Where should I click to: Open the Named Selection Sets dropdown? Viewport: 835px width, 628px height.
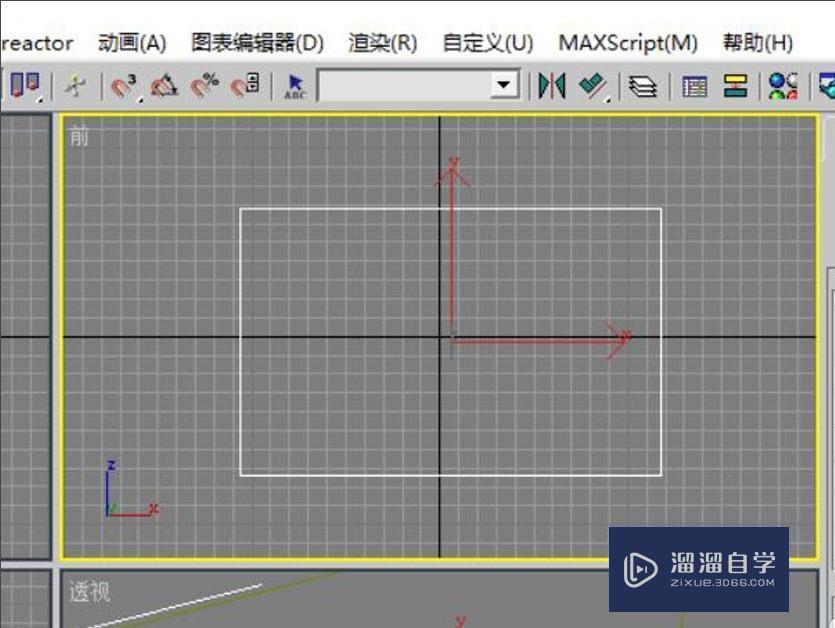pyautogui.click(x=503, y=85)
